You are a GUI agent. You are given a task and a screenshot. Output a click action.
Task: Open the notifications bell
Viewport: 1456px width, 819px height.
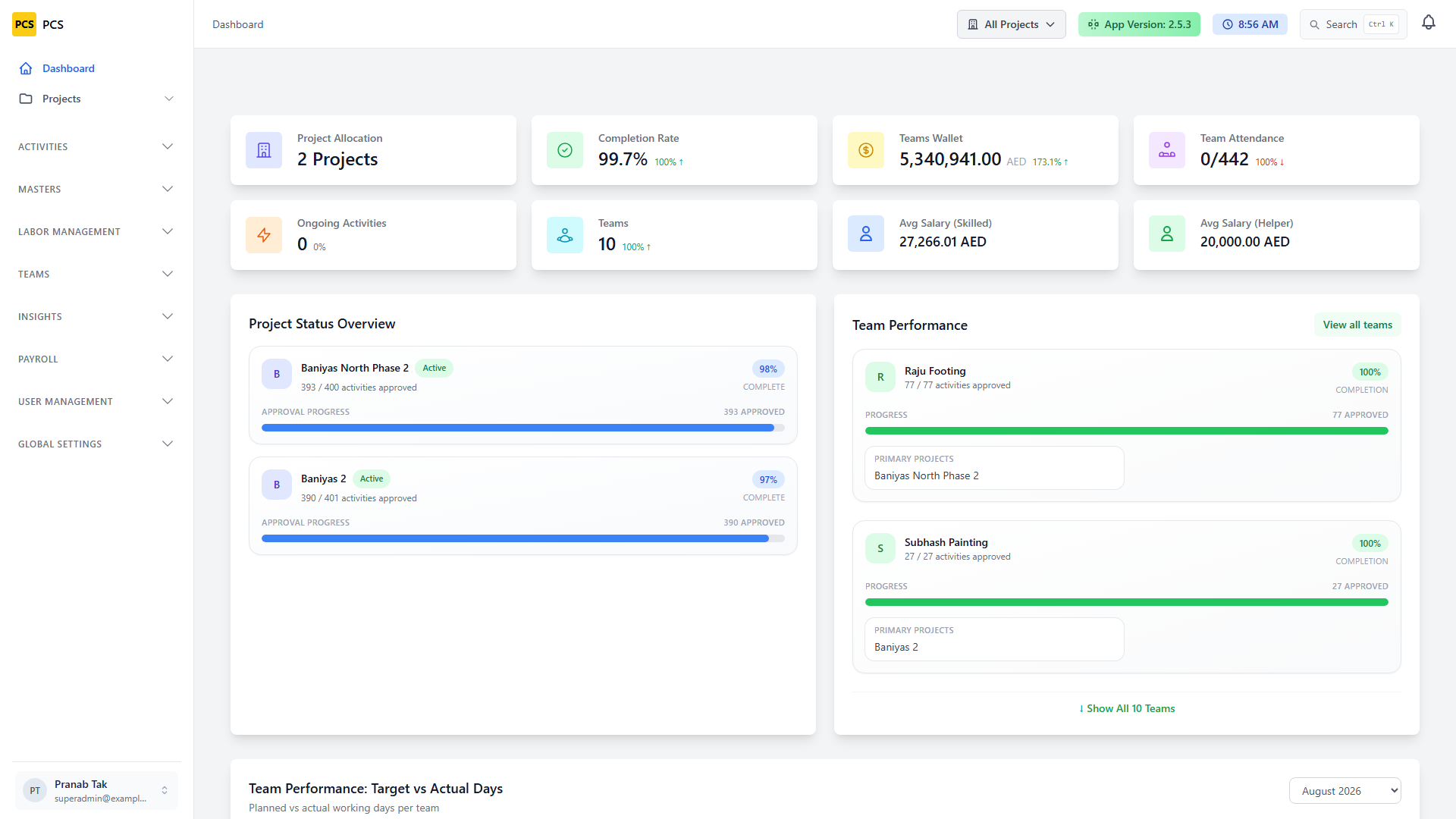(1429, 23)
